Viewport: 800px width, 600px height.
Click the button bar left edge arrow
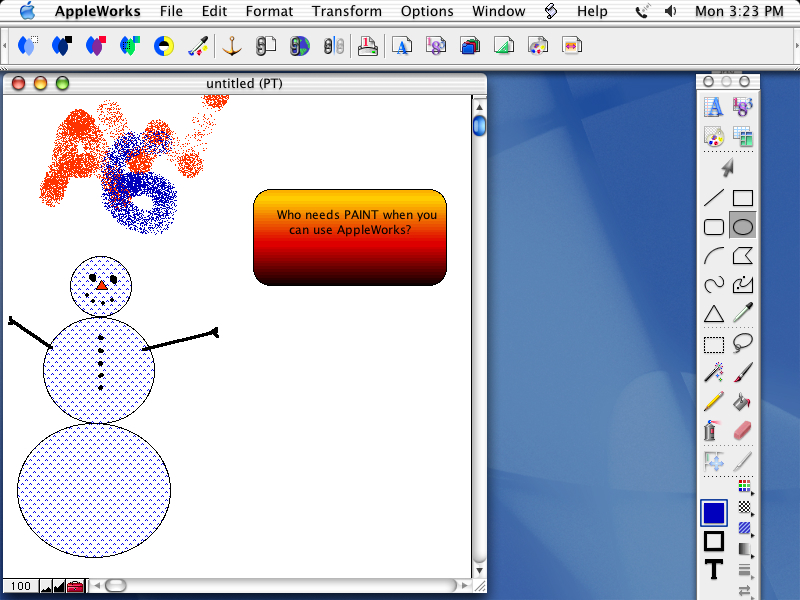pyautogui.click(x=4, y=46)
